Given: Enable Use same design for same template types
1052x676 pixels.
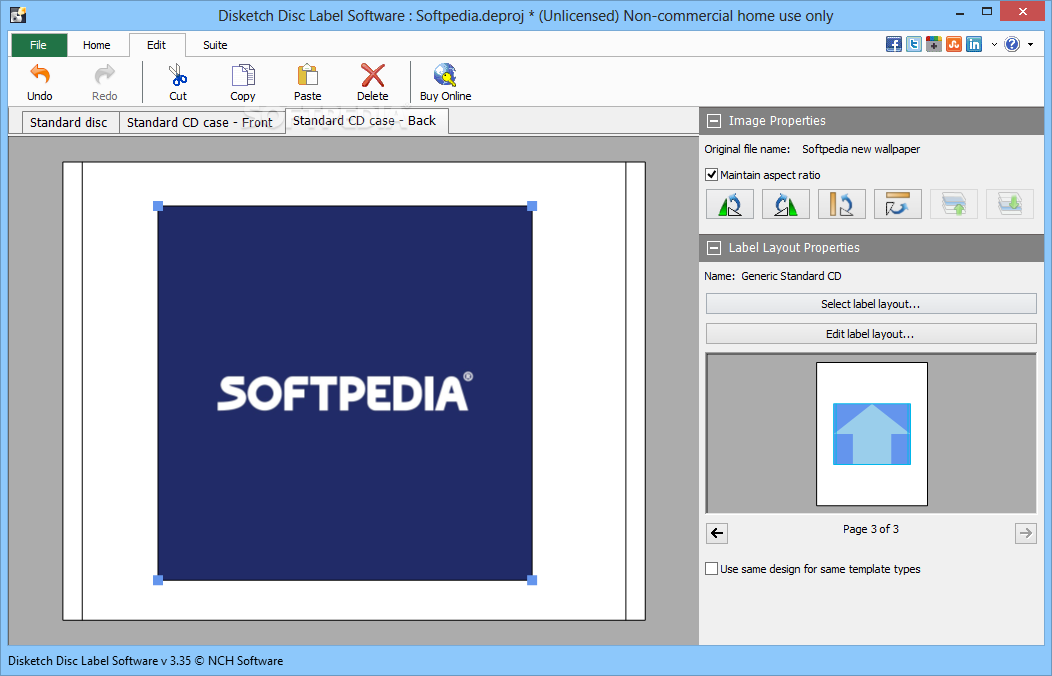Looking at the screenshot, I should pyautogui.click(x=712, y=569).
